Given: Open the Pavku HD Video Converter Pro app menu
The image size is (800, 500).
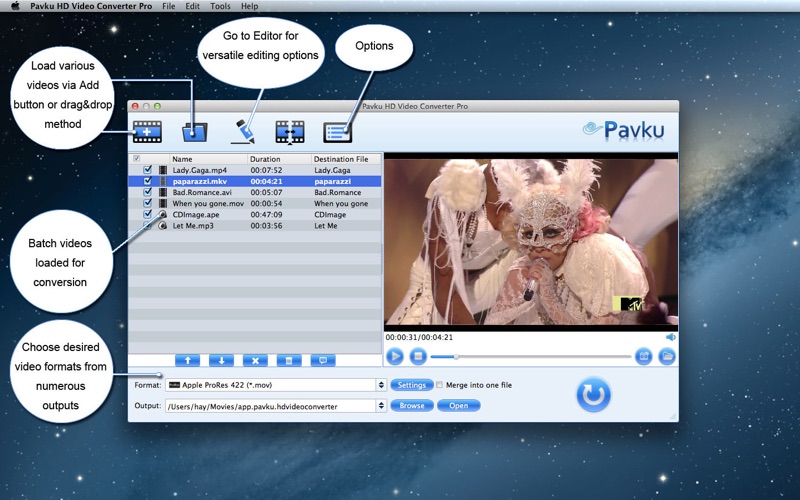Looking at the screenshot, I should click(x=91, y=6).
